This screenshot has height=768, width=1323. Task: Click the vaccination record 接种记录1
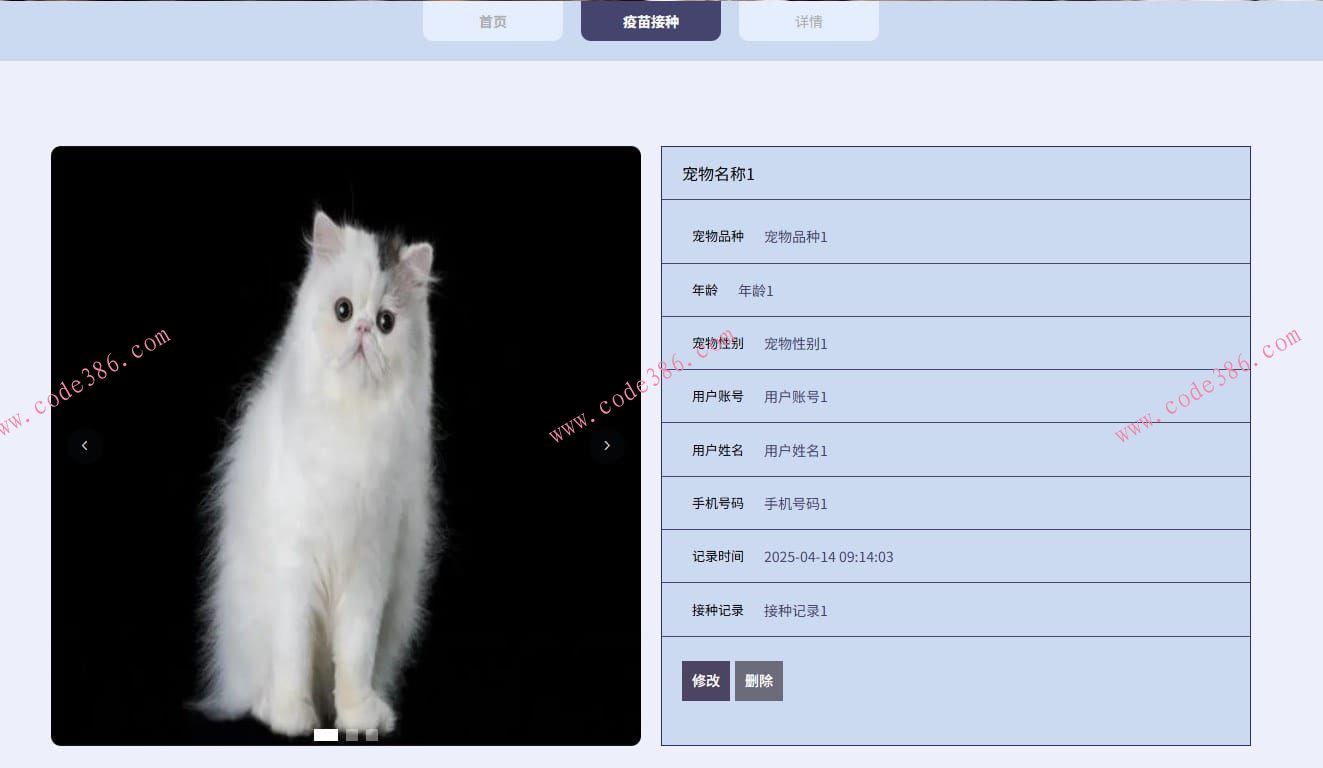pyautogui.click(x=794, y=611)
